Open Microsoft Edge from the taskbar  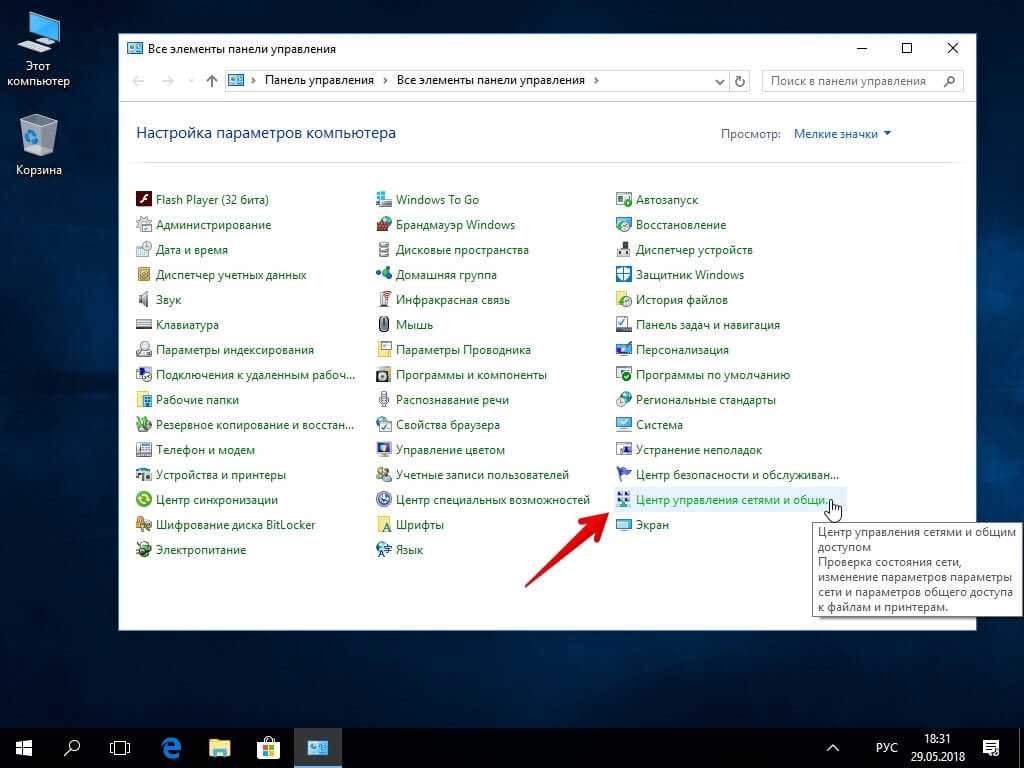171,747
